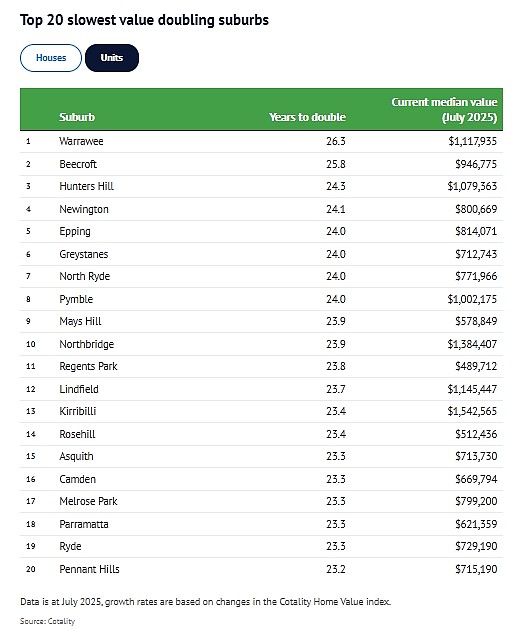
Task: Select the Newington row
Action: tap(261, 209)
